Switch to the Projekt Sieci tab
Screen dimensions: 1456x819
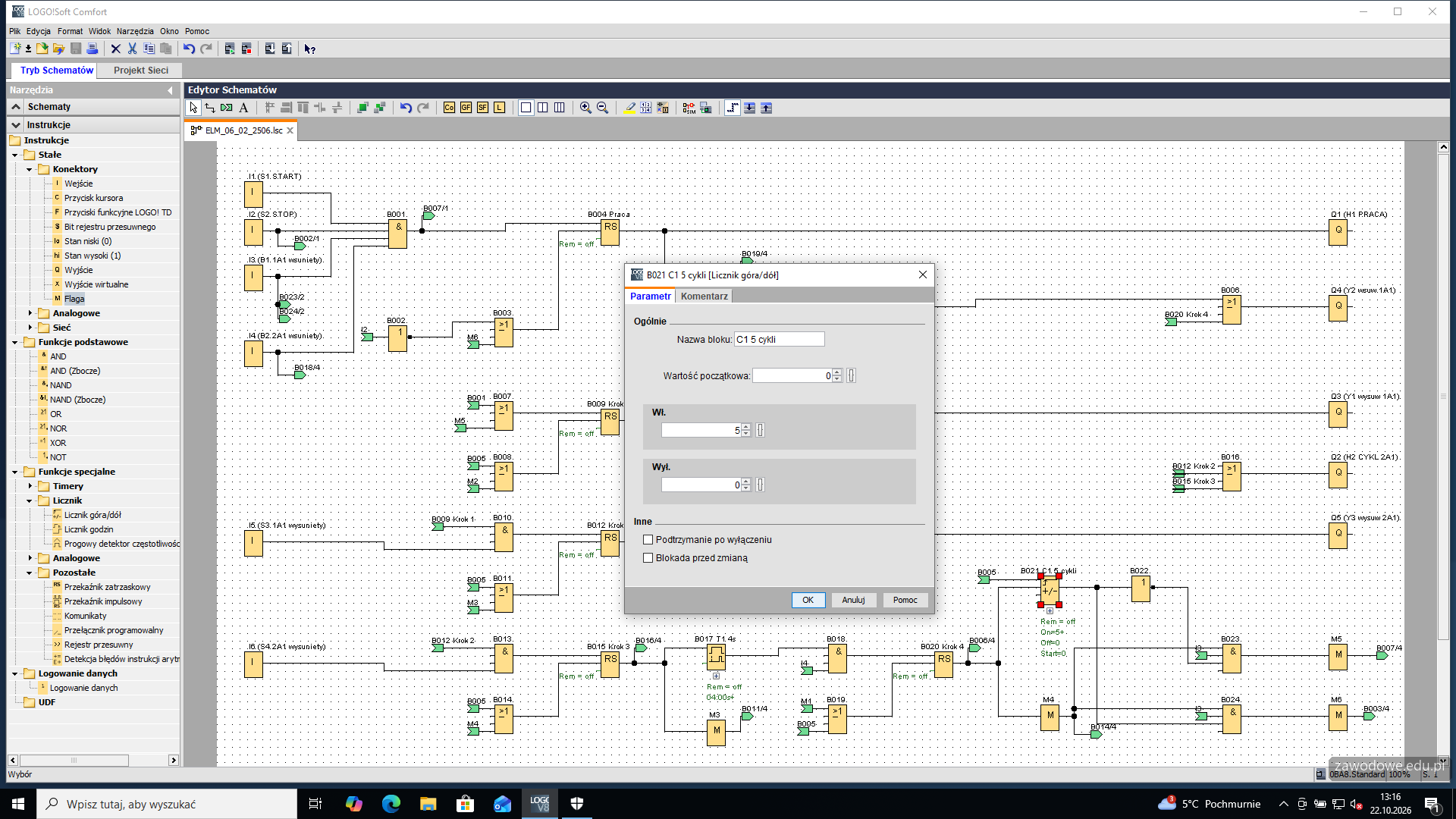(141, 70)
